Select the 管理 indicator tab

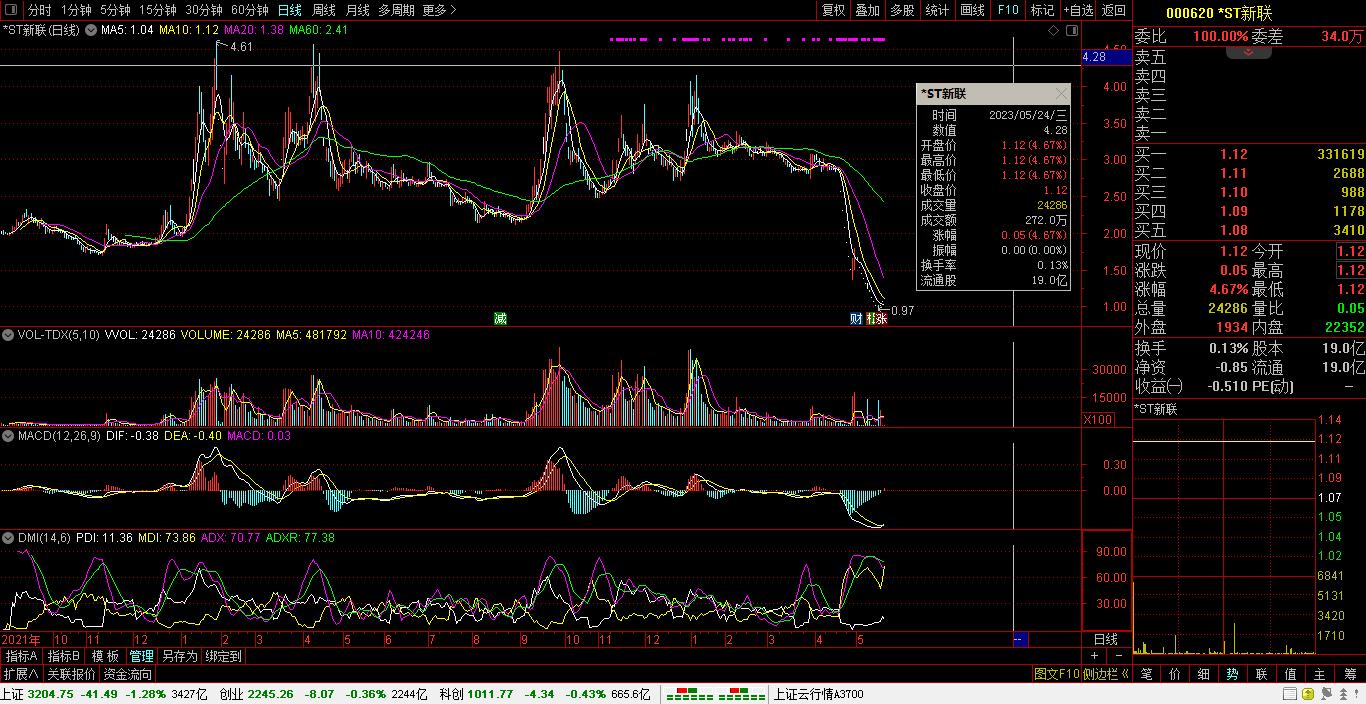click(141, 657)
